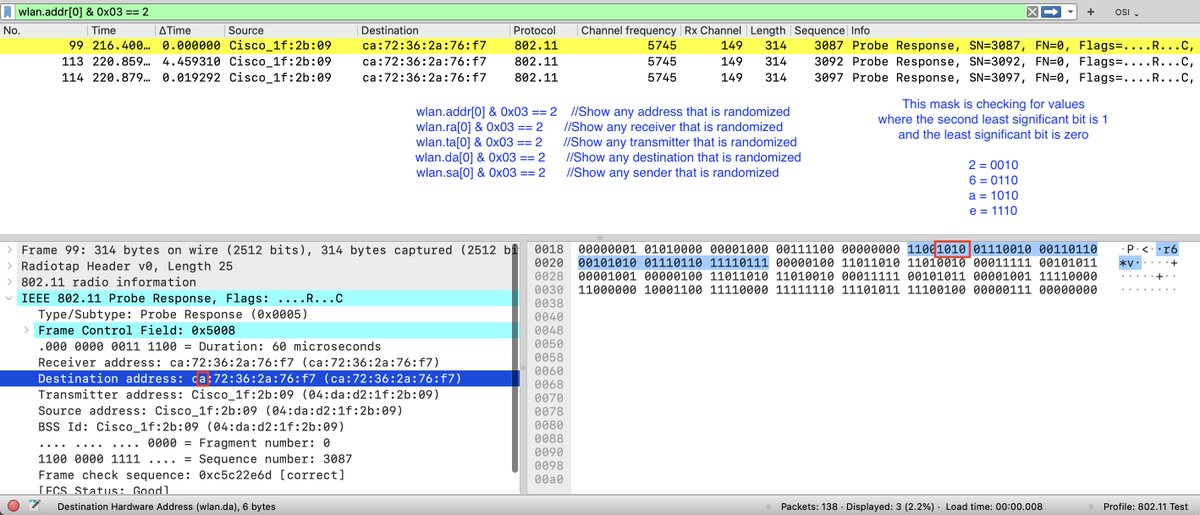Screen dimensions: 1200x515
Task: Sort packets by Time column header
Action: (x=121, y=31)
